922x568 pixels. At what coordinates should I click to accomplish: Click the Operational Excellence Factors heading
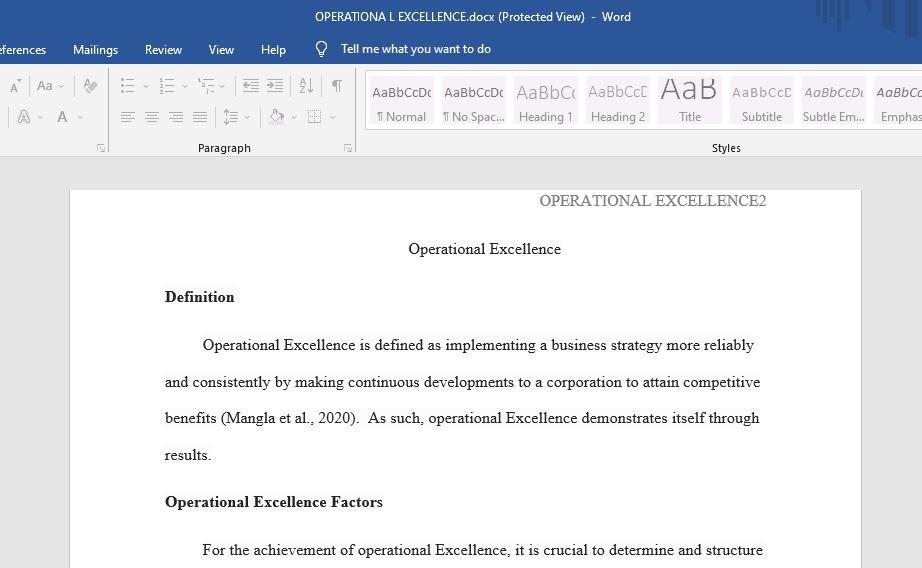click(274, 502)
